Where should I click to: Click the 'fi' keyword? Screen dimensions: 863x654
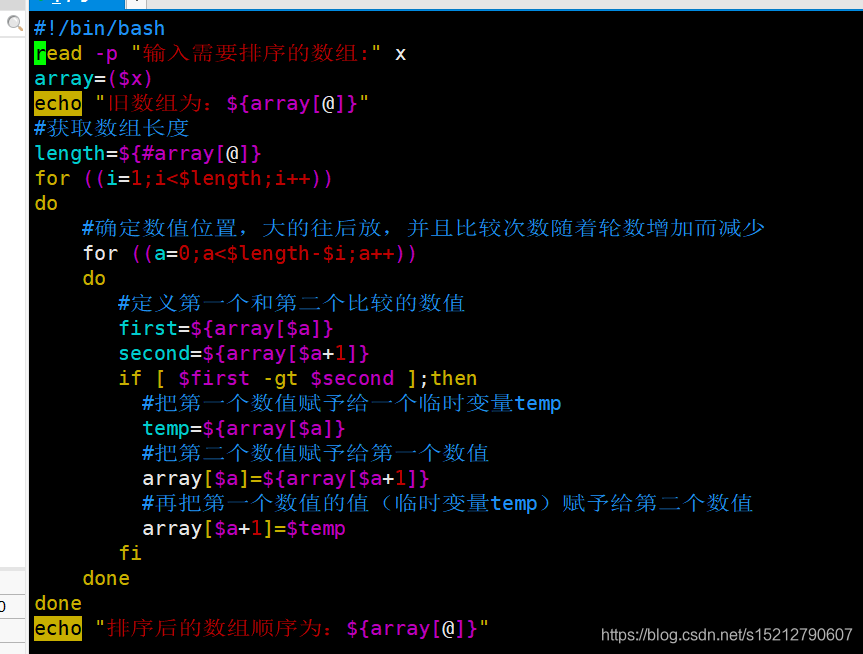tap(130, 553)
